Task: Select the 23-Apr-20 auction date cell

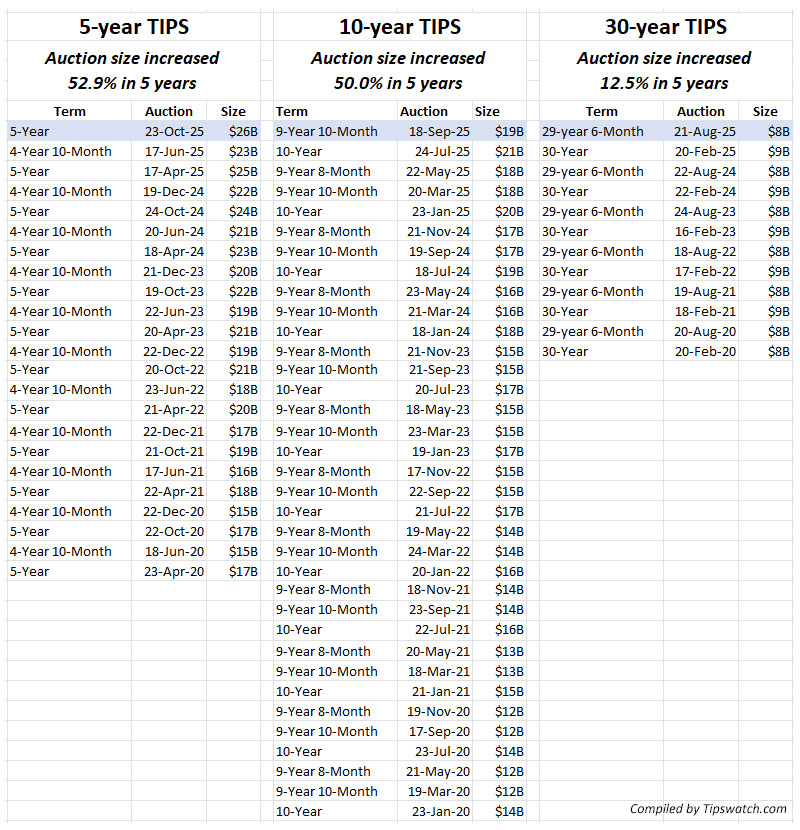Action: coord(174,571)
